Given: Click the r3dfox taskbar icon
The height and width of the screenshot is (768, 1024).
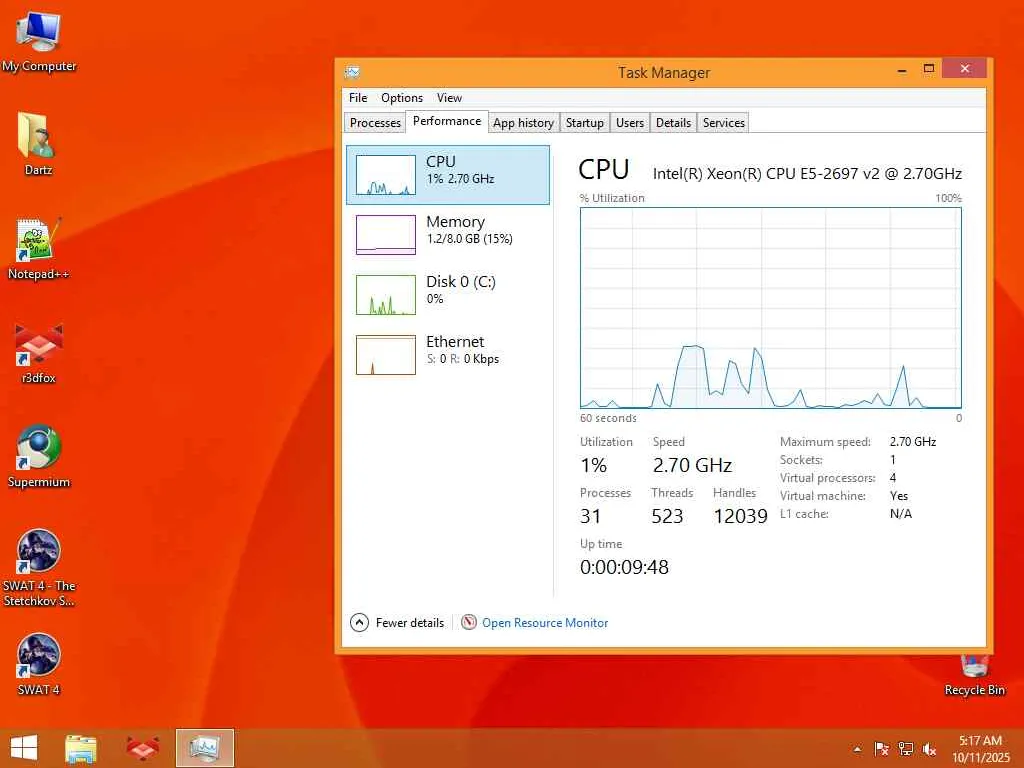Looking at the screenshot, I should coord(142,748).
